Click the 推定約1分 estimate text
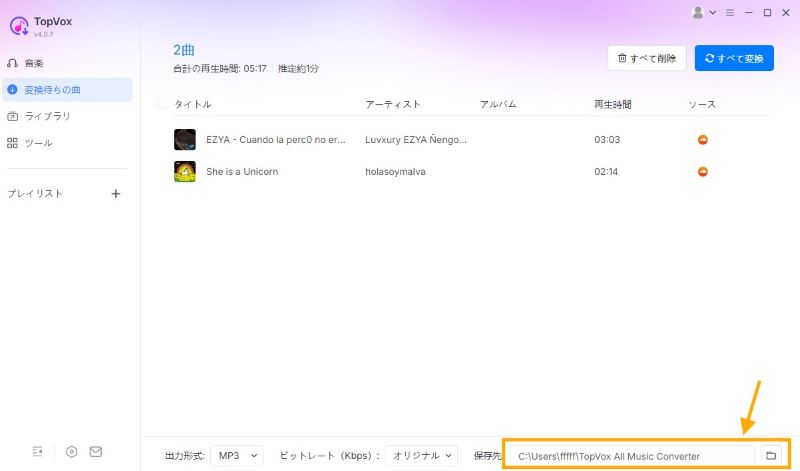Viewport: 800px width, 471px height. 298,68
